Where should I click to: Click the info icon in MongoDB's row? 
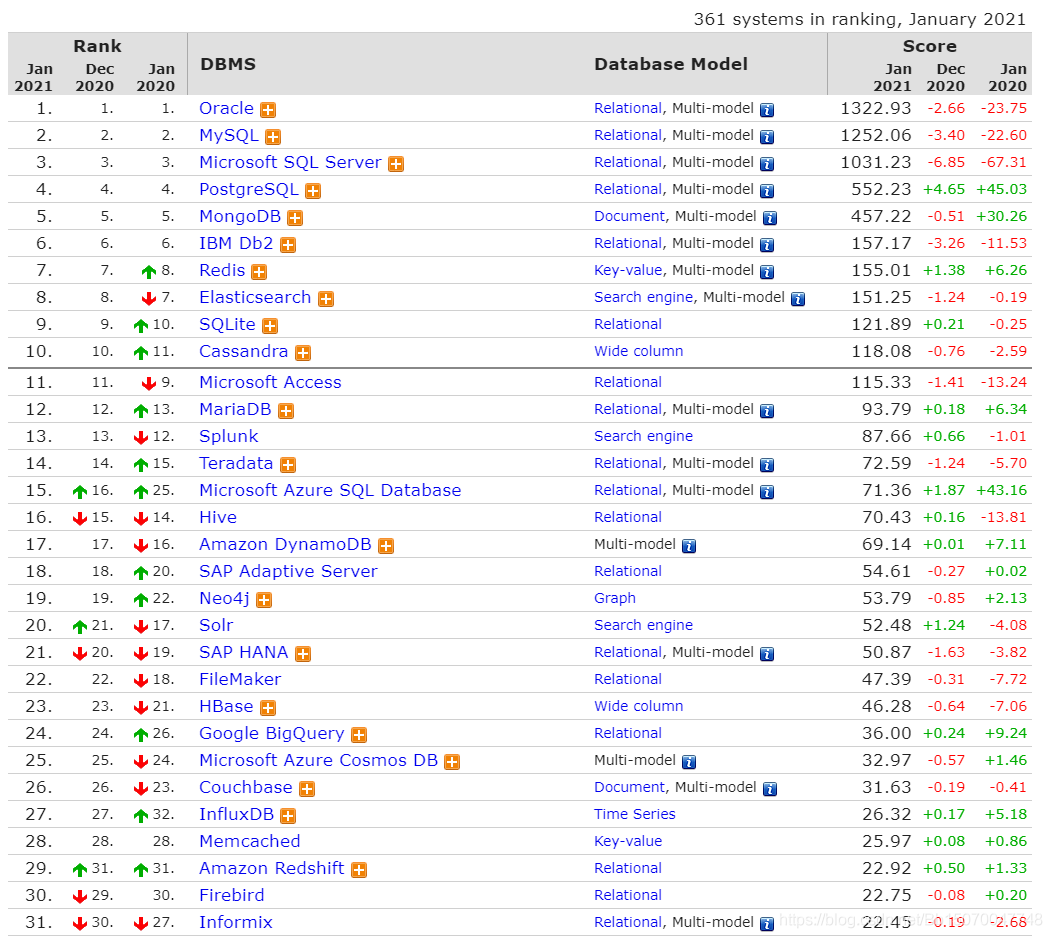[x=770, y=218]
